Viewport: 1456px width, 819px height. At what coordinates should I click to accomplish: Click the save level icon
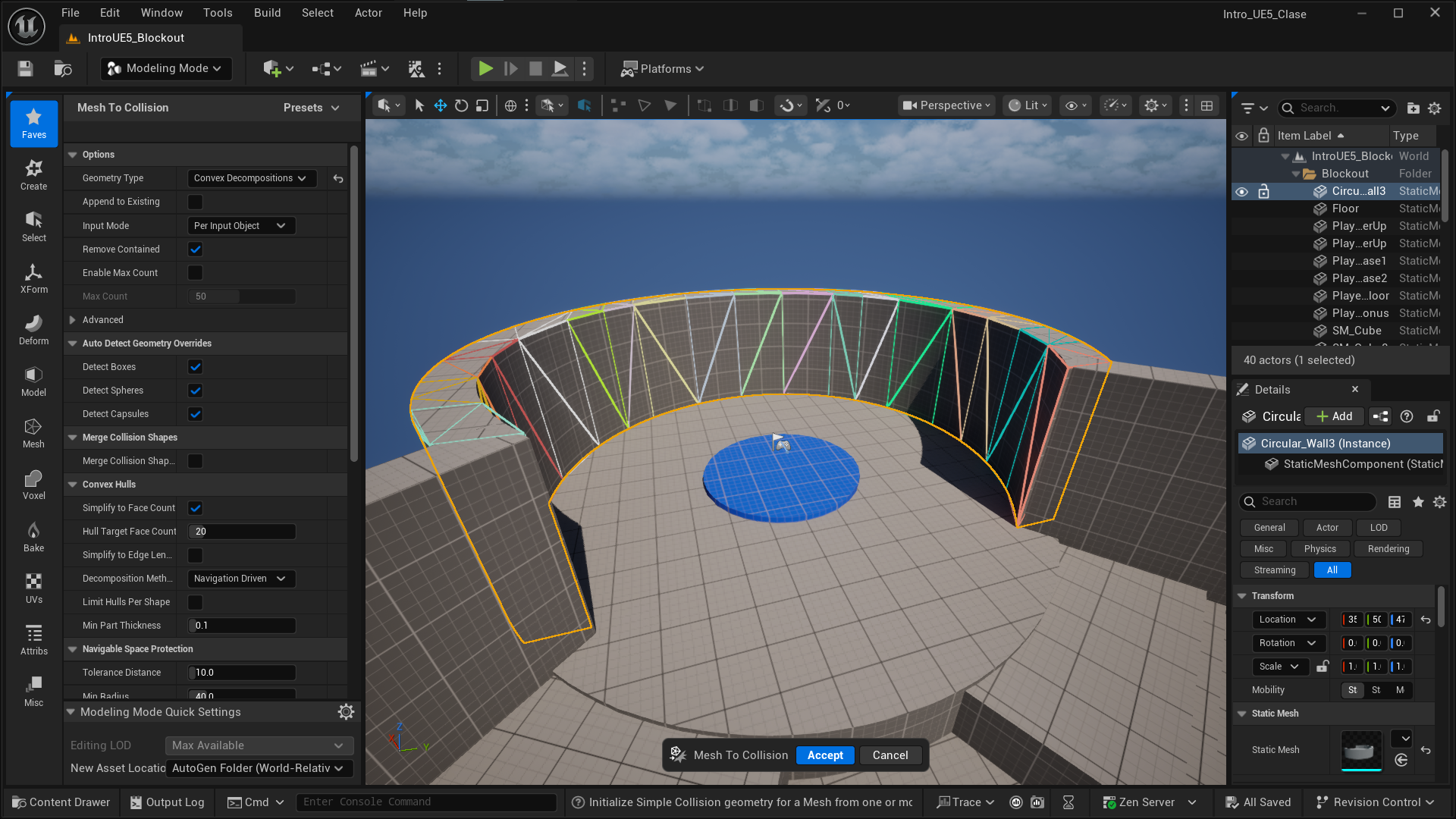(25, 69)
